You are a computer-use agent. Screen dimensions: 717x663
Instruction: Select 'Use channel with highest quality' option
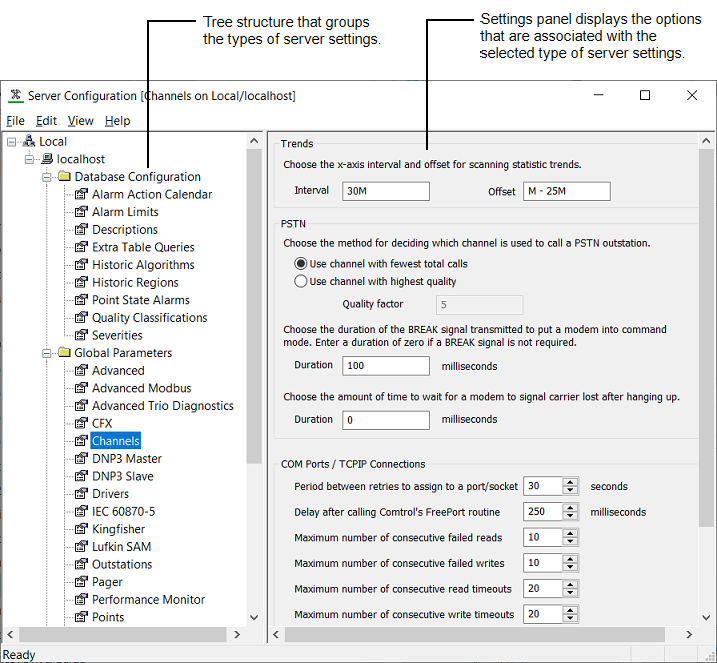point(301,282)
